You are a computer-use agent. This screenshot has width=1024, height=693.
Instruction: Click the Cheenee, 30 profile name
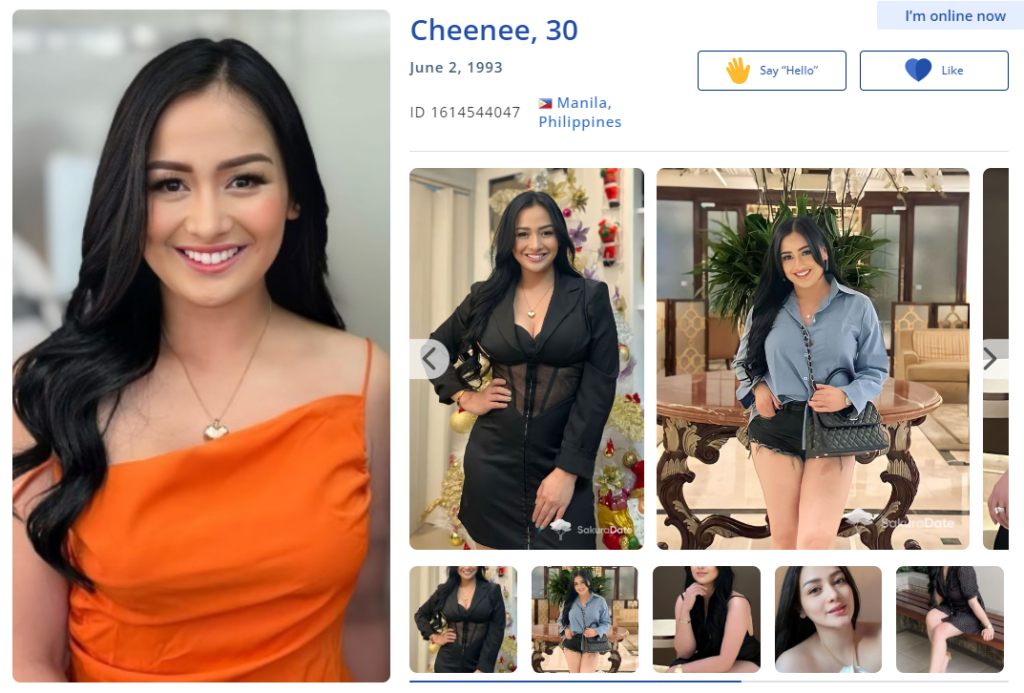point(494,30)
